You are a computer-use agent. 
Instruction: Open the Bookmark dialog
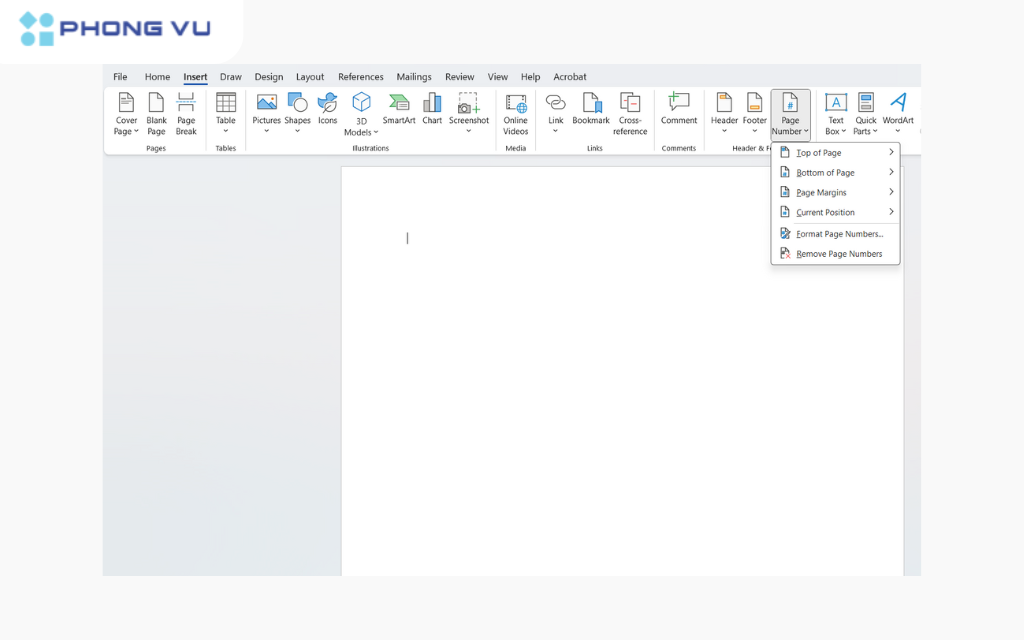[590, 110]
